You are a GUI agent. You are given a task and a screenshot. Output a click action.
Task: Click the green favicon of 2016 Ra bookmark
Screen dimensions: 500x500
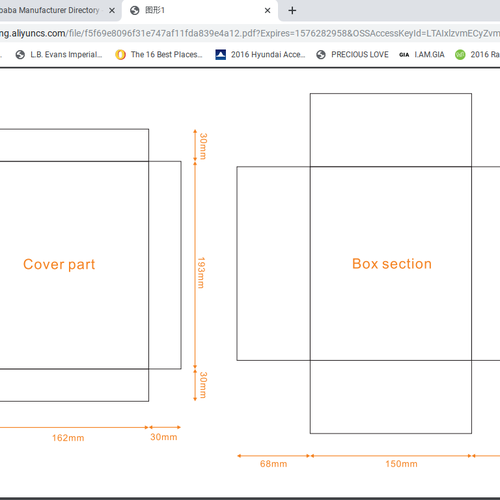point(460,55)
